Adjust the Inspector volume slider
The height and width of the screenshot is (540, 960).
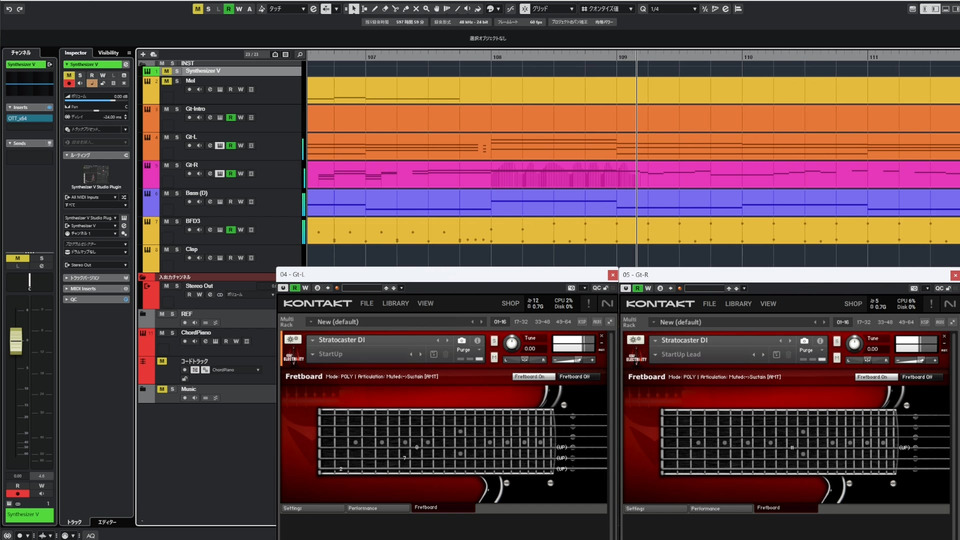coord(96,98)
